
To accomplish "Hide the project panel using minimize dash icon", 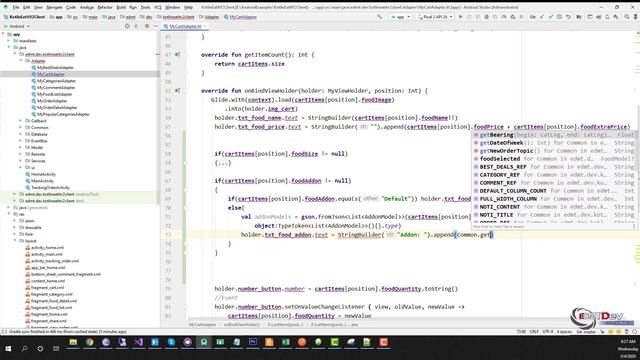I will (156, 26).
